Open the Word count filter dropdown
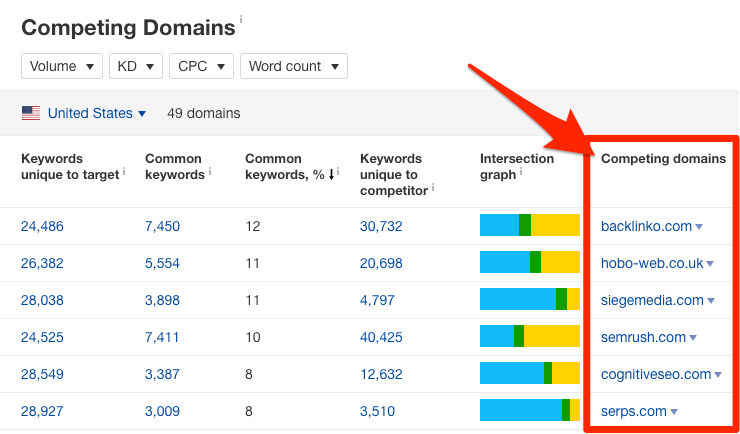Image resolution: width=740 pixels, height=434 pixels. pyautogui.click(x=293, y=67)
